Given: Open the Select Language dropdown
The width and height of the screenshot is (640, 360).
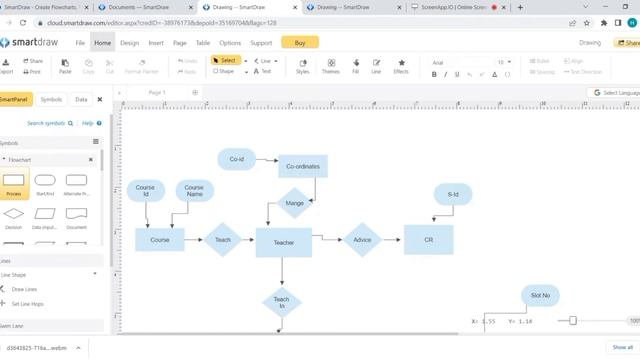Looking at the screenshot, I should [616, 93].
